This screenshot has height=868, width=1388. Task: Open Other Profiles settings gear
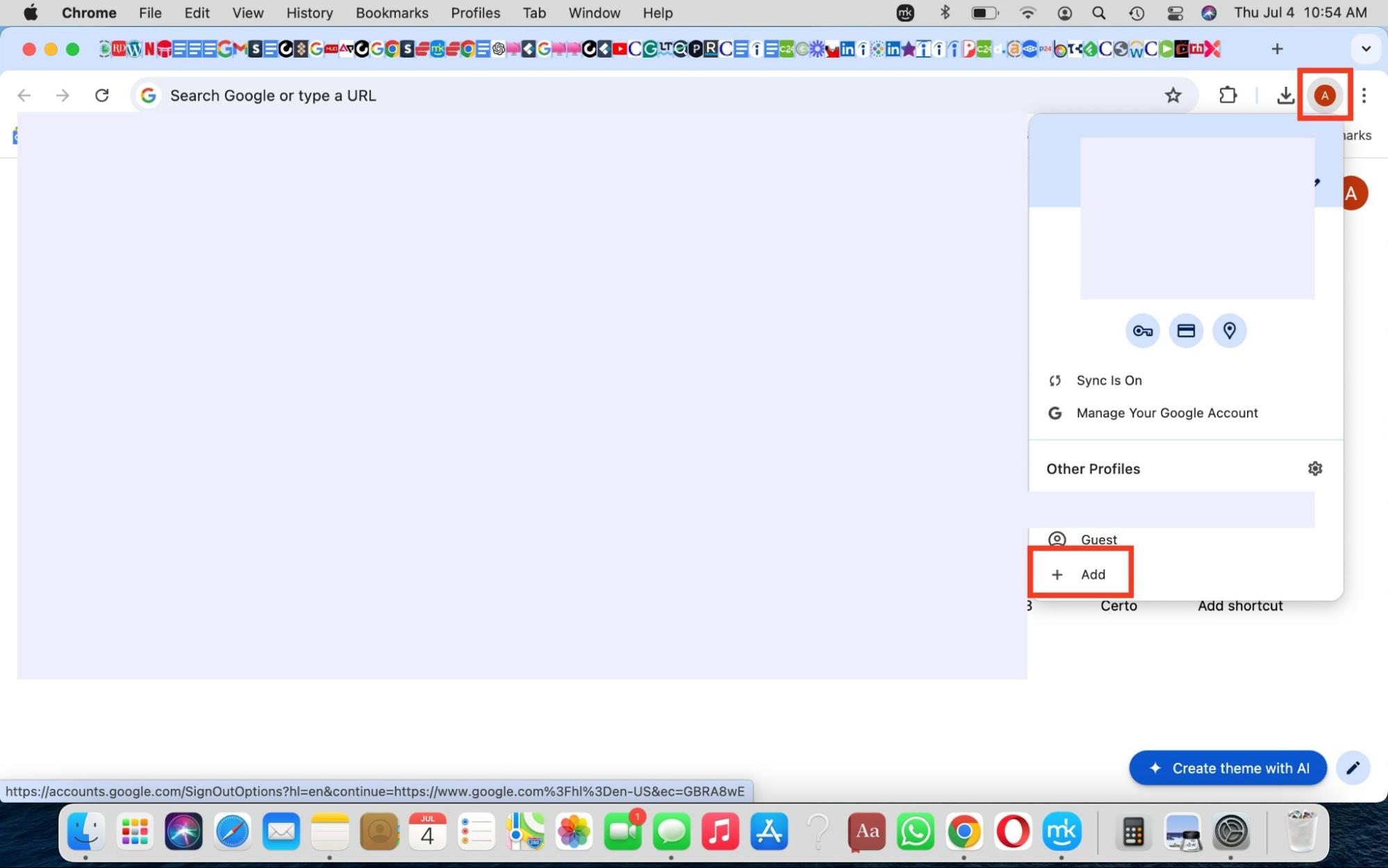[x=1314, y=468]
